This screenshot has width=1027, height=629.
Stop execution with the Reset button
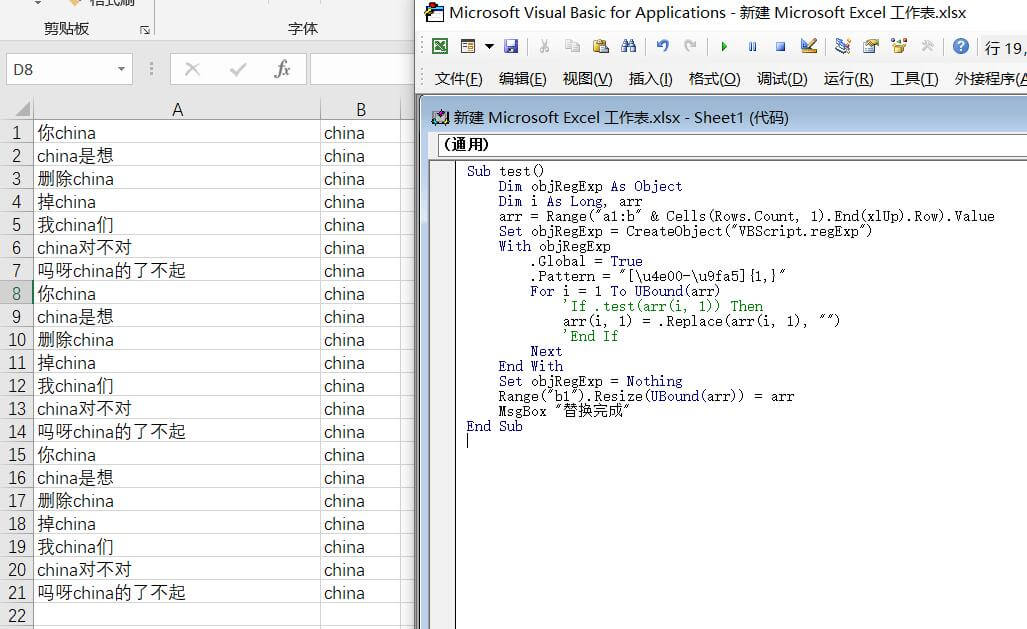click(x=780, y=46)
